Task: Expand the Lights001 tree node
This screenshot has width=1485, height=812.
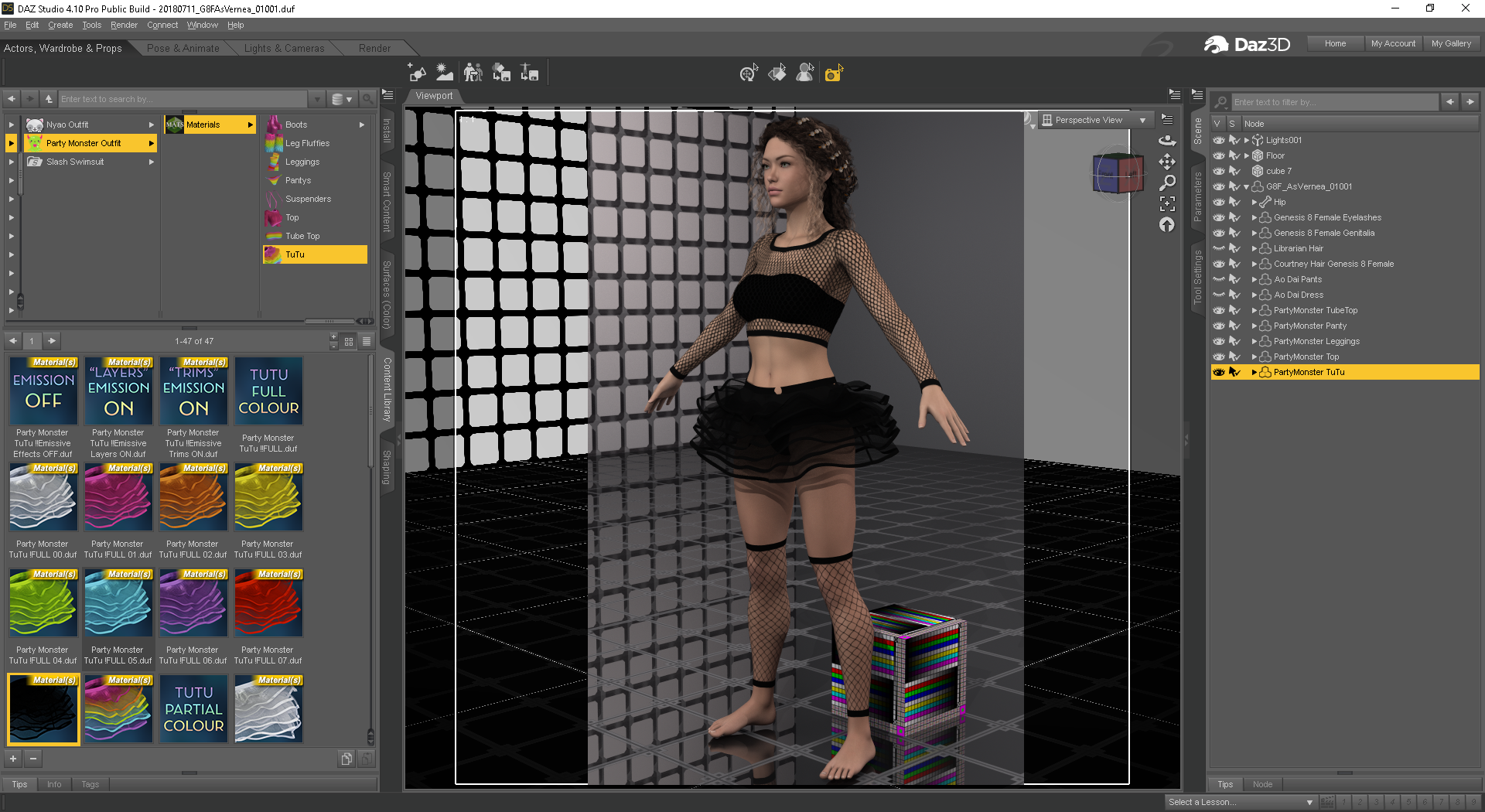Action: 1246,140
